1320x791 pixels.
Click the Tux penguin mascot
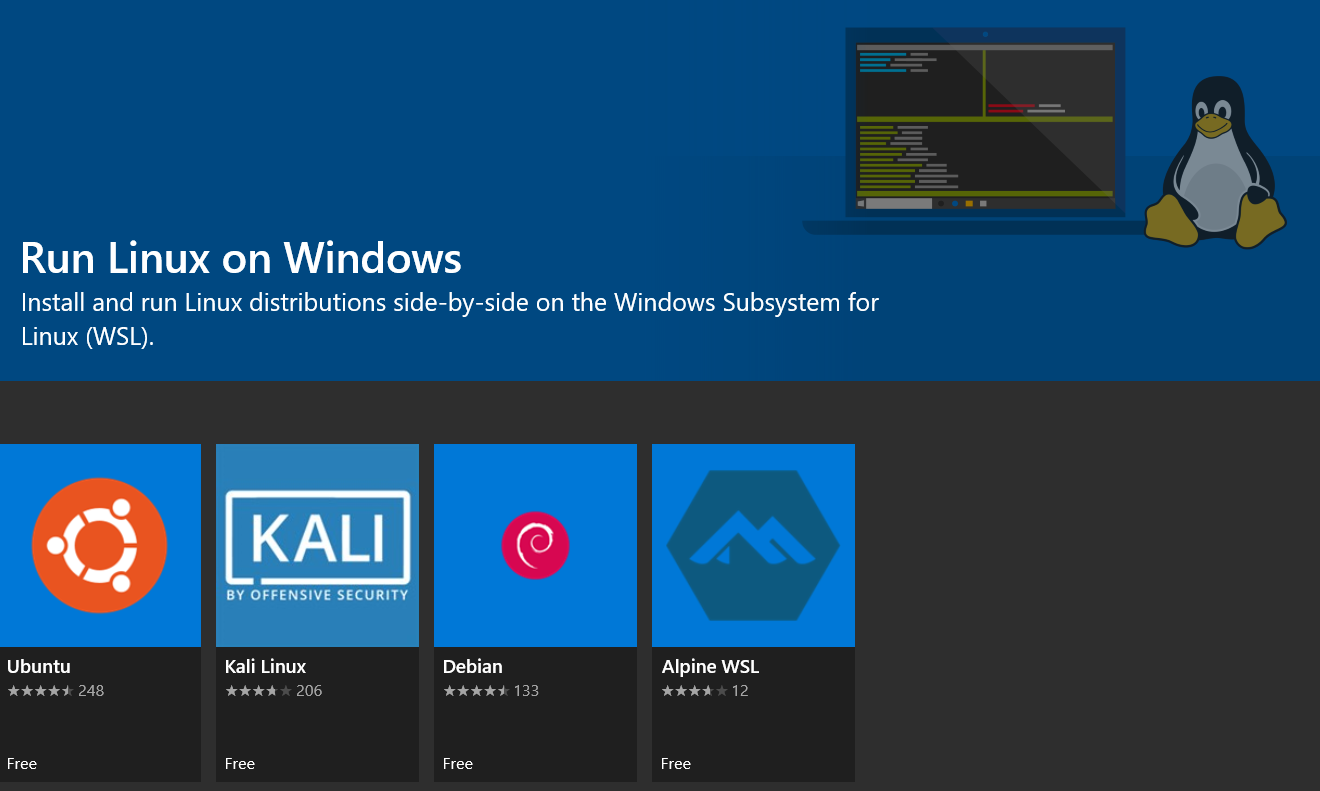(x=1214, y=165)
